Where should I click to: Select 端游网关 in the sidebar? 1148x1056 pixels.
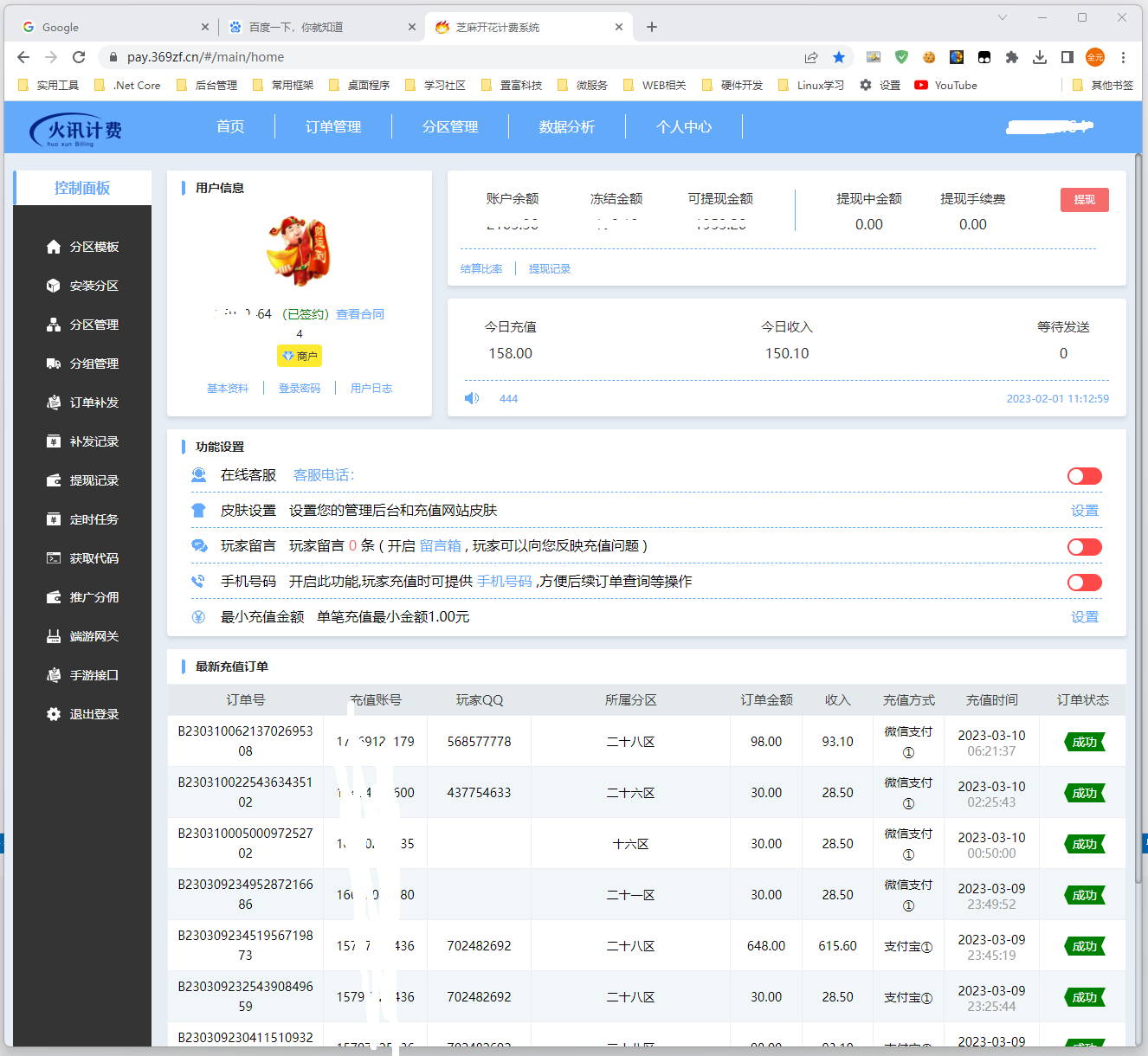coord(82,636)
